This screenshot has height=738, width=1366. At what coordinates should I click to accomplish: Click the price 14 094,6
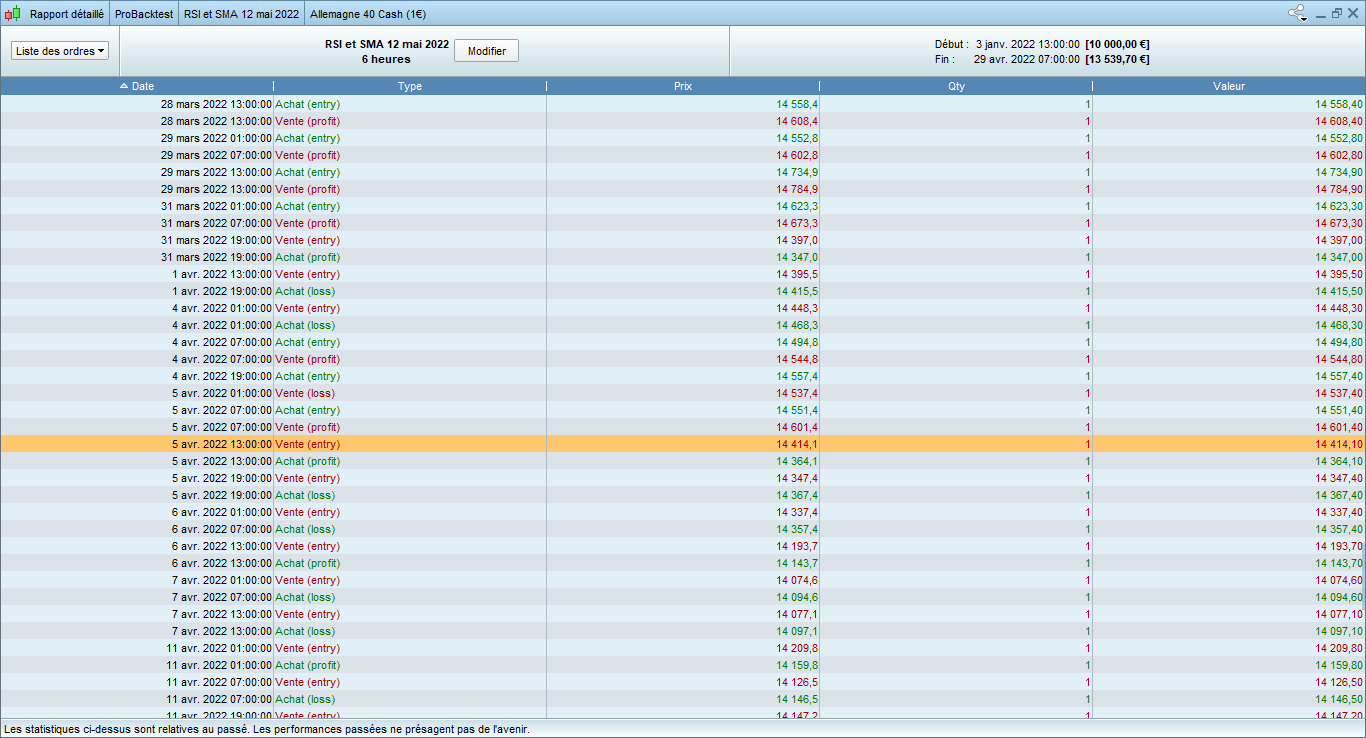[x=797, y=597]
